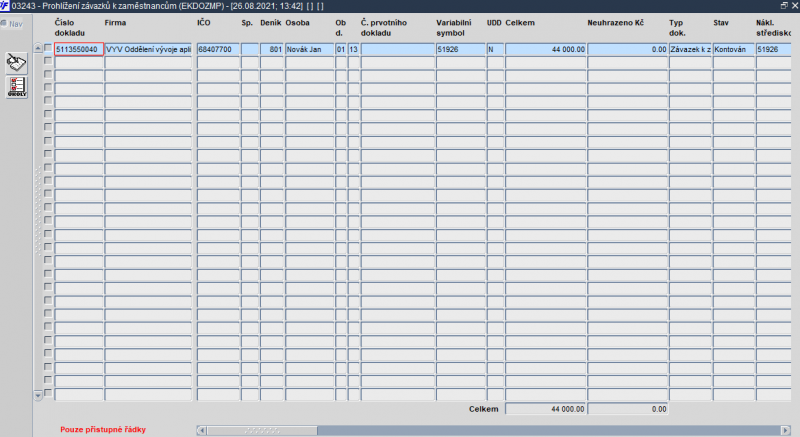Click the horizontal scrollbar left arrow
Screen dimensions: 800x437
click(202, 430)
